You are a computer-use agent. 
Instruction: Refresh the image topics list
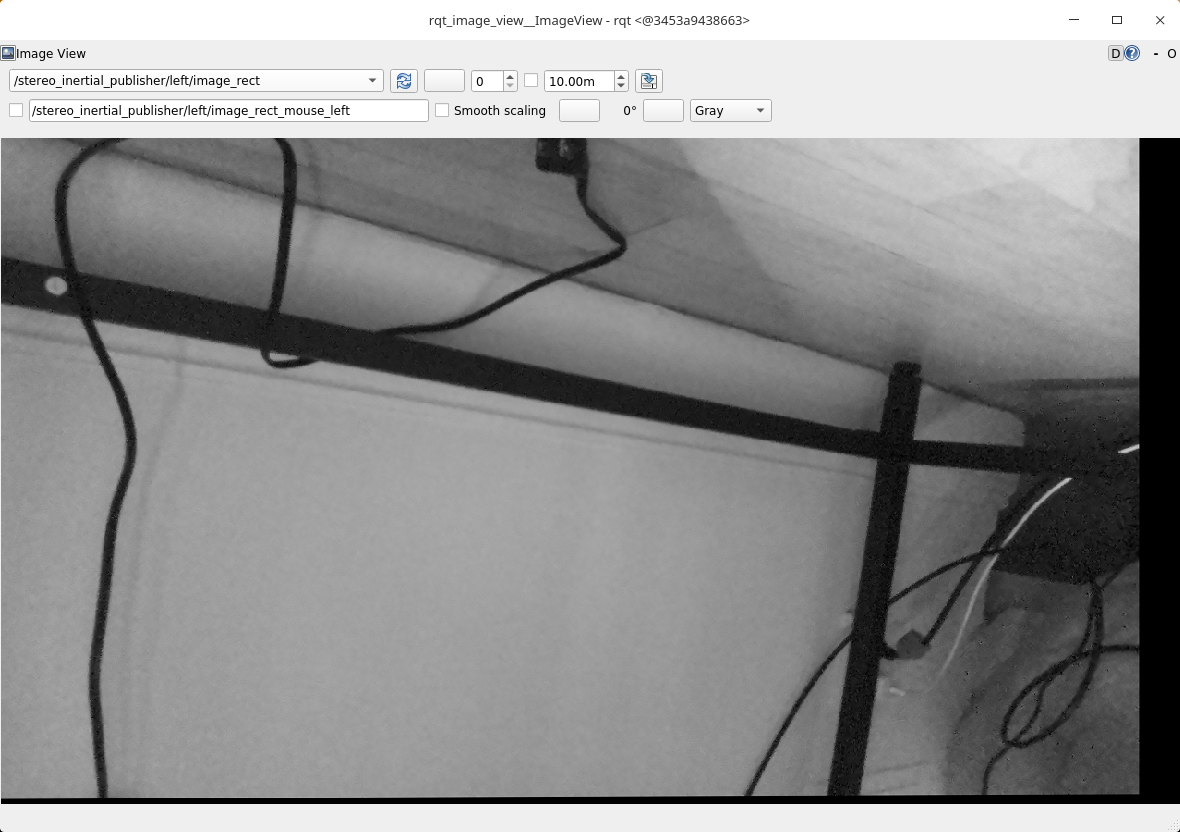click(x=403, y=80)
